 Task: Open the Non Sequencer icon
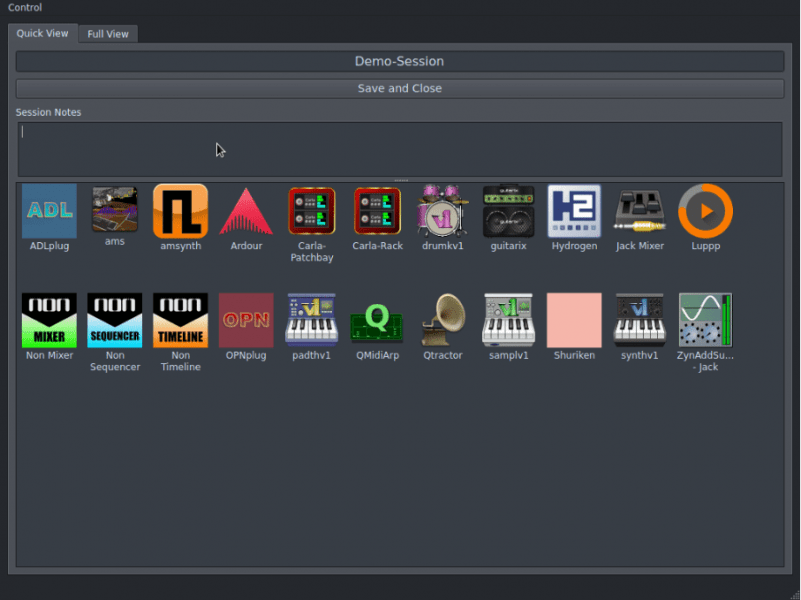coord(114,320)
